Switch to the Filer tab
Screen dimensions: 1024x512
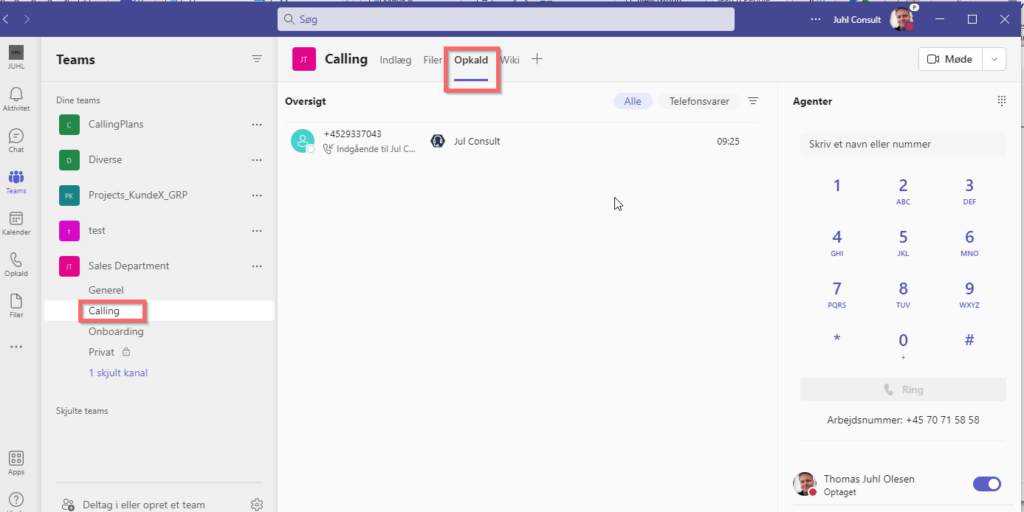point(432,60)
